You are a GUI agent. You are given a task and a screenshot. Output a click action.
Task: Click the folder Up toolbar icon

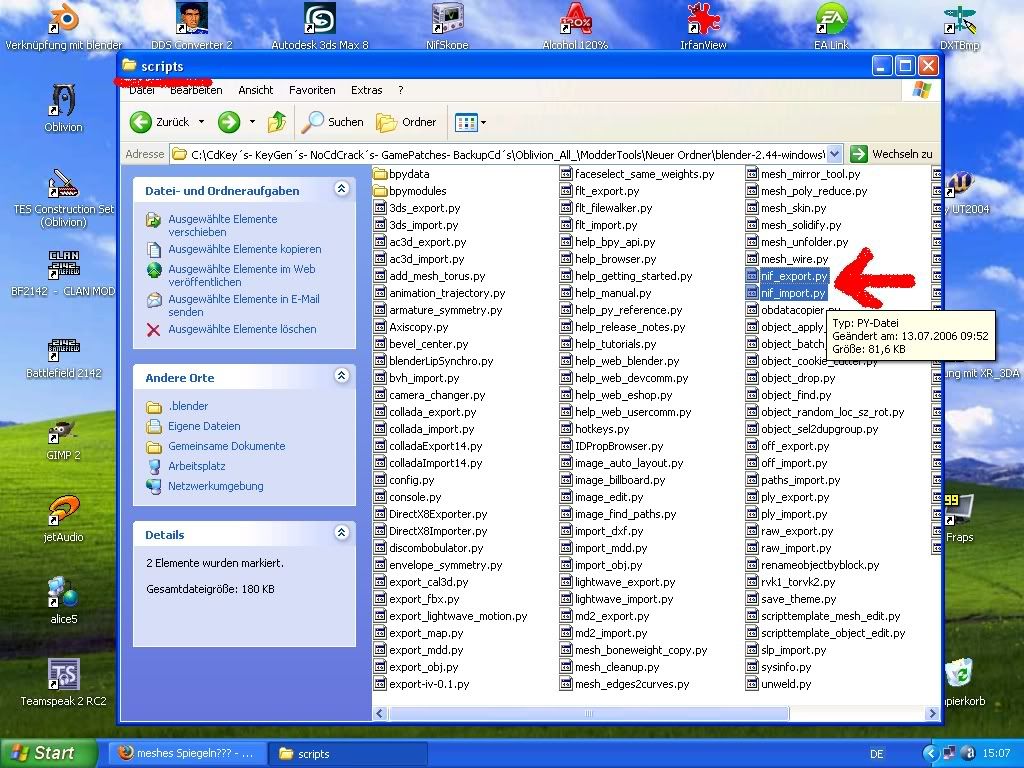coord(277,122)
